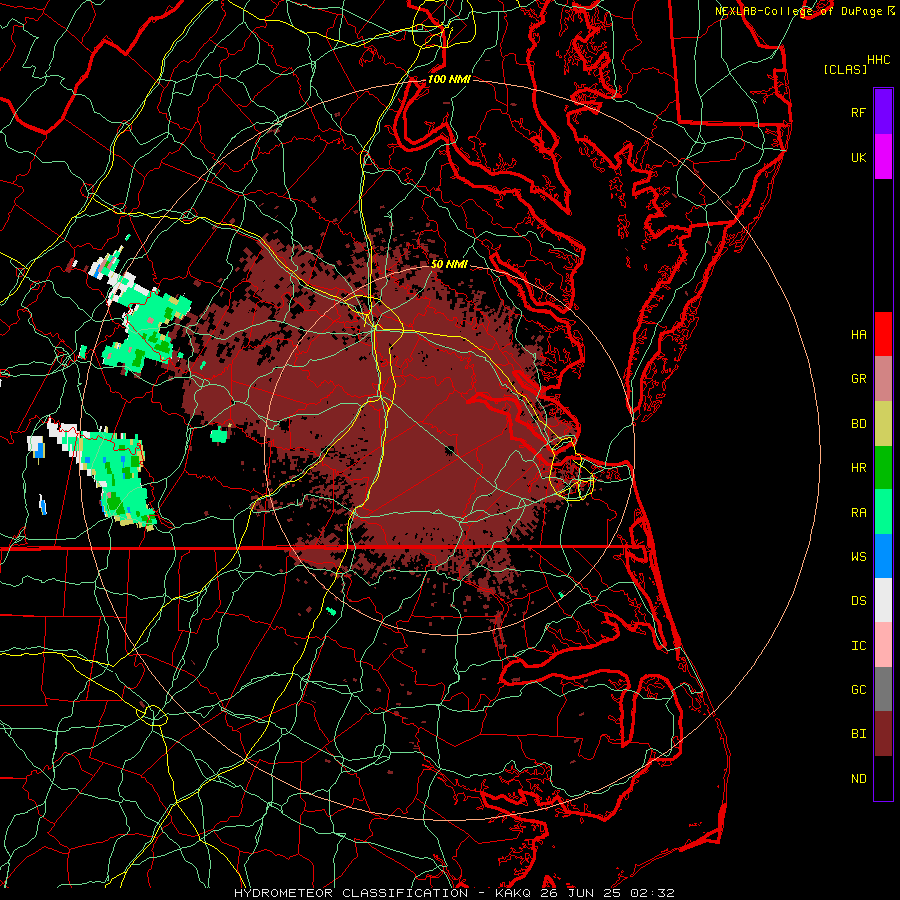The width and height of the screenshot is (900, 900).
Task: Click the 'BD' legend label
Action: pos(858,424)
